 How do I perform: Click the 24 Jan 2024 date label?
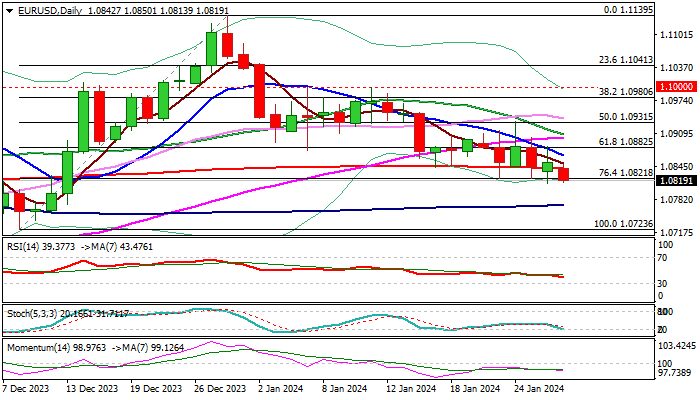536,388
